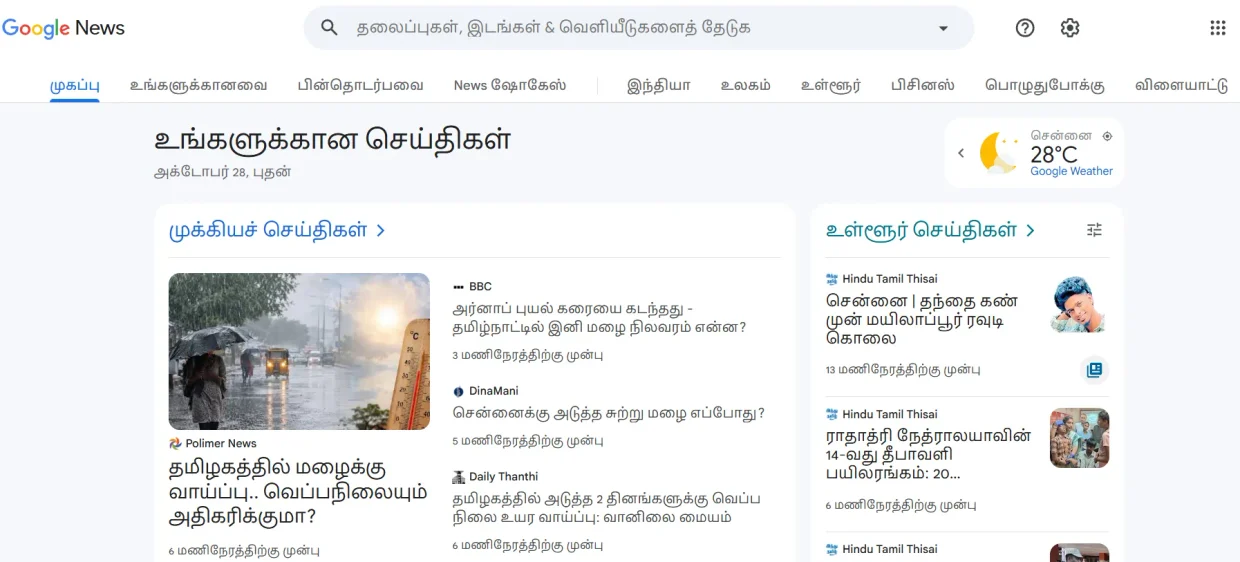Click Hindu Tamil Thisai logo above மயிலாப்பூர் story
This screenshot has height=562, width=1240.
pos(832,279)
